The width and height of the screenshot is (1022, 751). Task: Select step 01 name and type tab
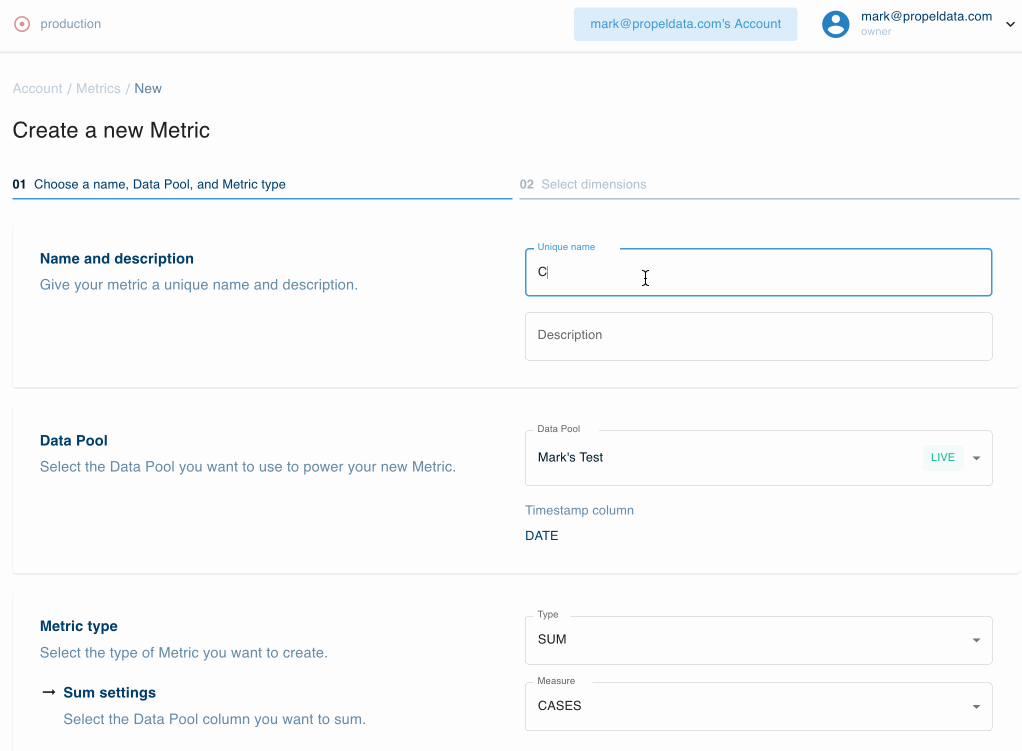150,184
